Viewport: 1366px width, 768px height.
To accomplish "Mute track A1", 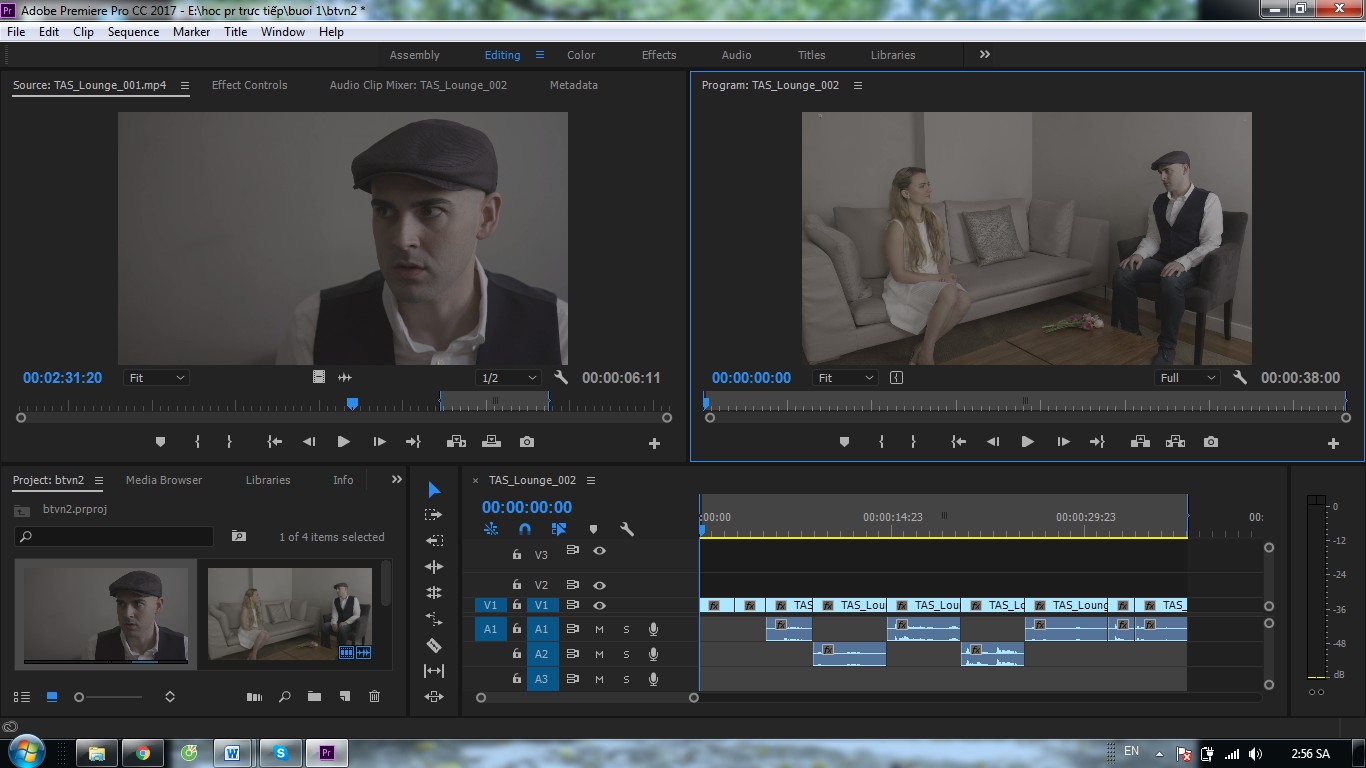I will [x=599, y=629].
